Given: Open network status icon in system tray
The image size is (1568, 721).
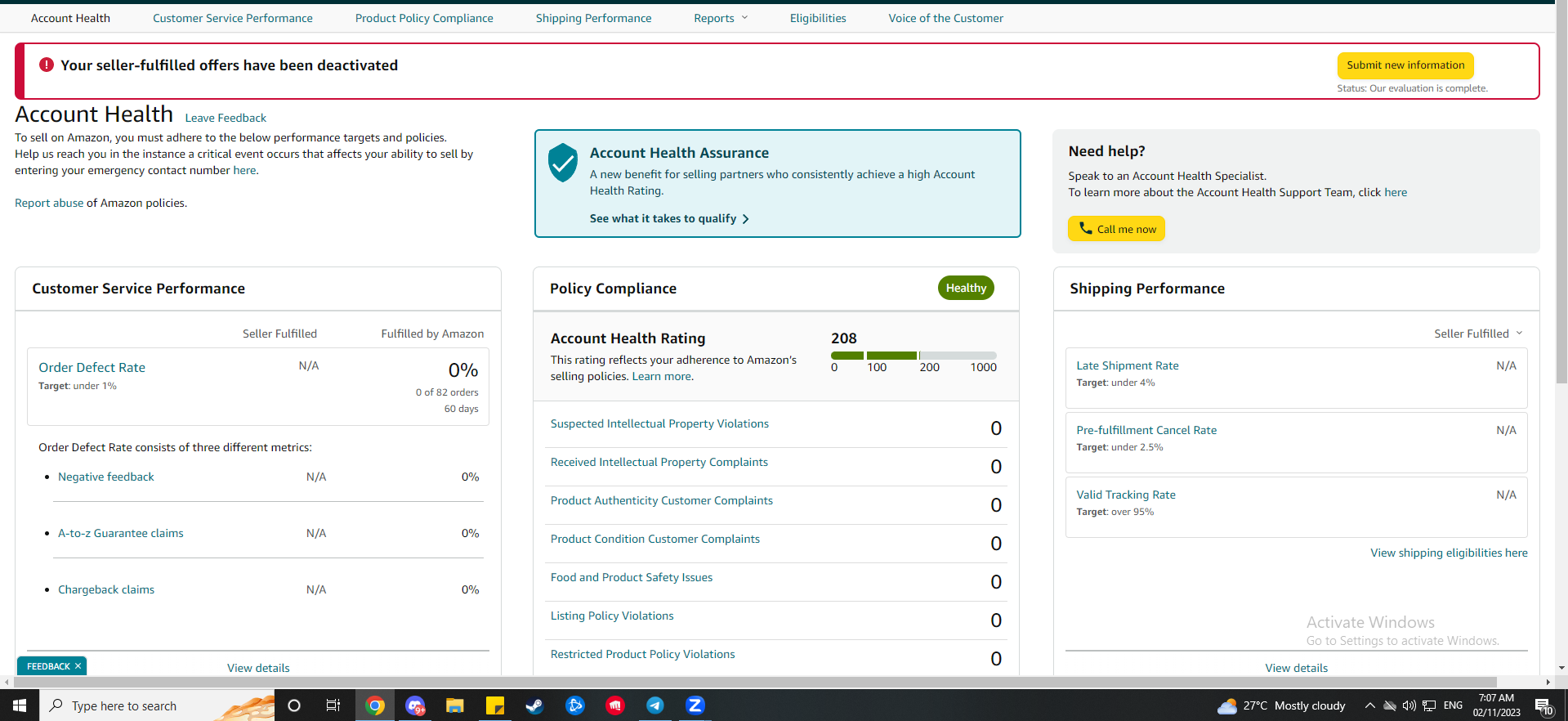Looking at the screenshot, I should tap(1429, 705).
